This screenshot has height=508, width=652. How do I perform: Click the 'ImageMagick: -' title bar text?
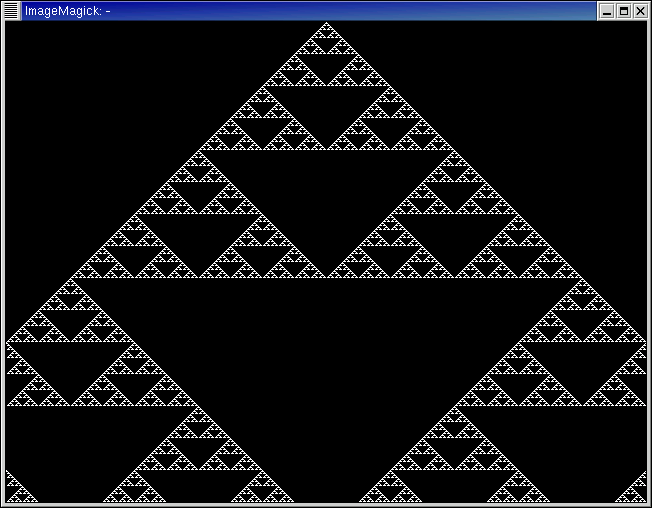click(x=67, y=11)
